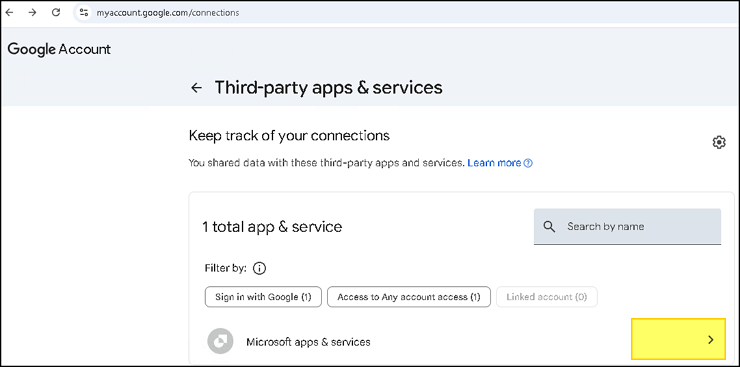740x367 pixels.
Task: Click the Keep track of your connections heading
Action: (289, 136)
